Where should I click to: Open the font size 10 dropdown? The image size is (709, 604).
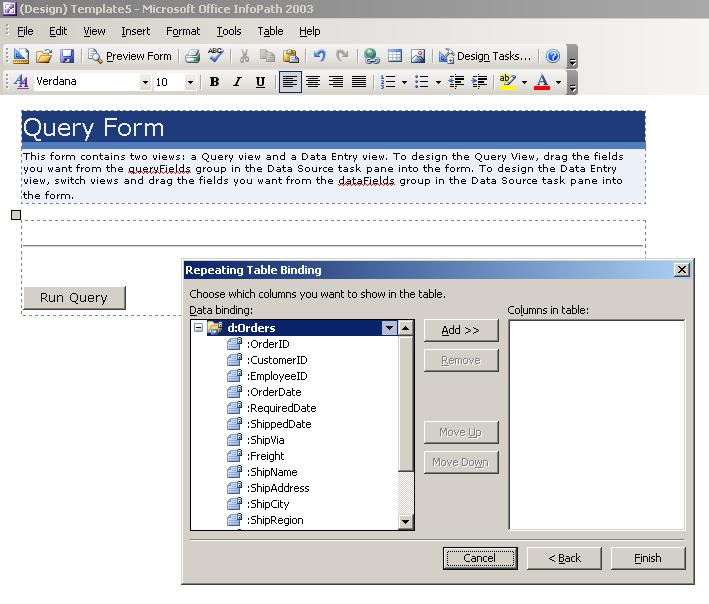tap(190, 82)
